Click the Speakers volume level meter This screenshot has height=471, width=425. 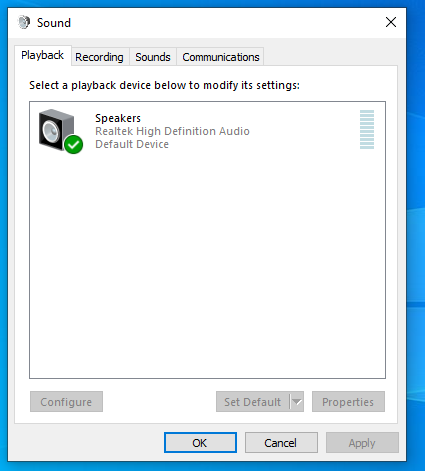coord(367,130)
